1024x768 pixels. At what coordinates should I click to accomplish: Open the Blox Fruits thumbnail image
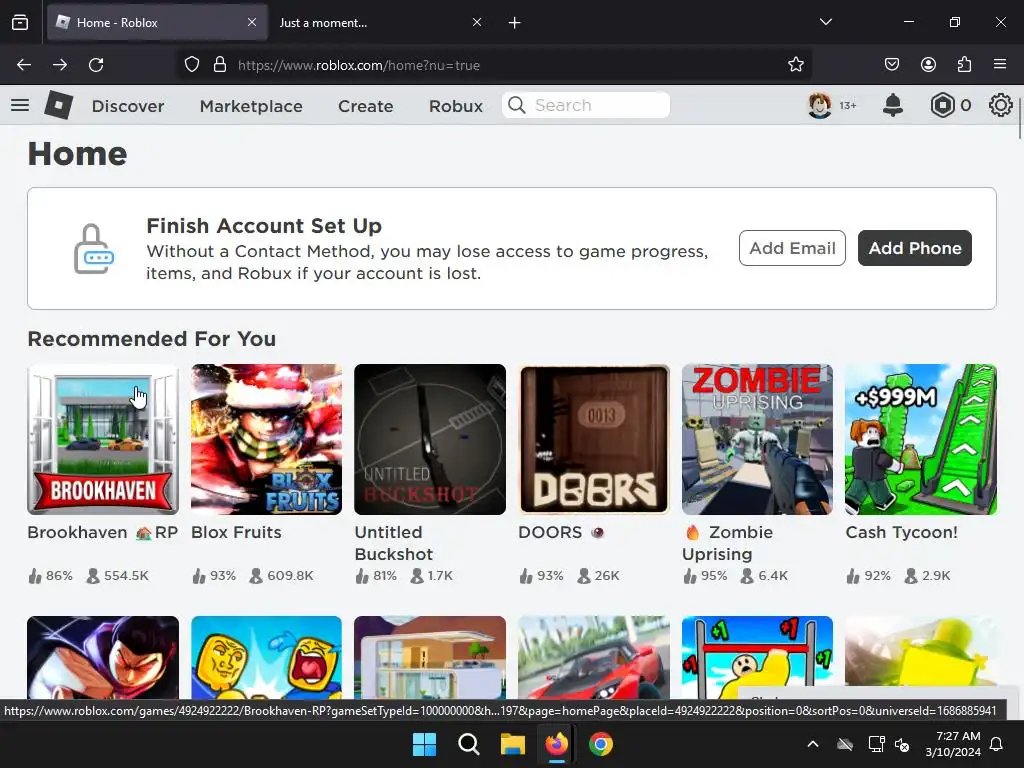(x=266, y=440)
